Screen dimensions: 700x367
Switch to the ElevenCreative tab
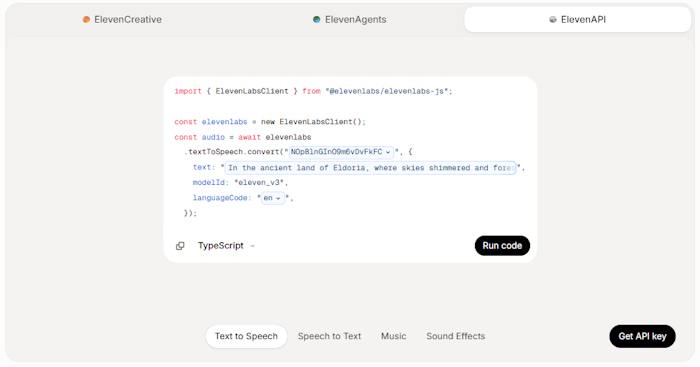(x=122, y=20)
